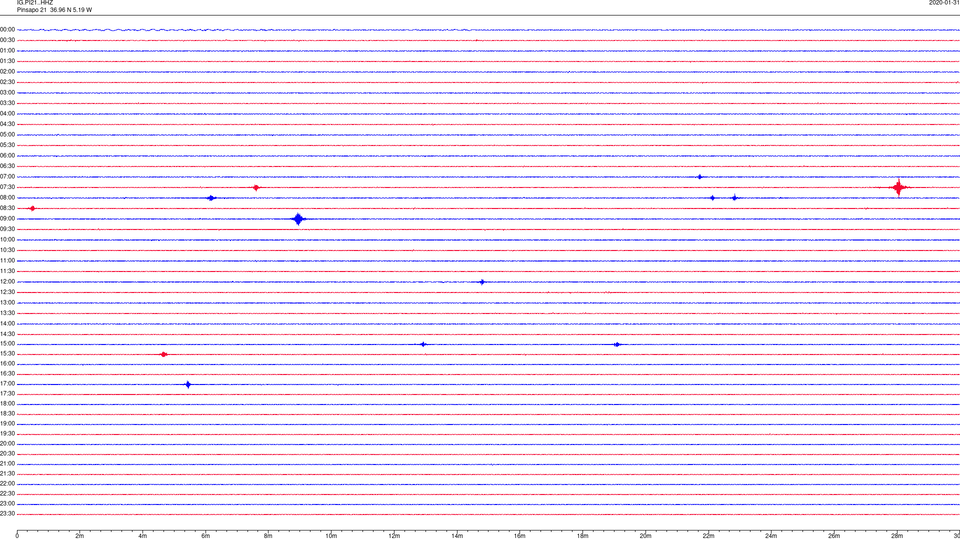Click the 20:00 time label
Screen dimensions: 960x540
[7, 444]
